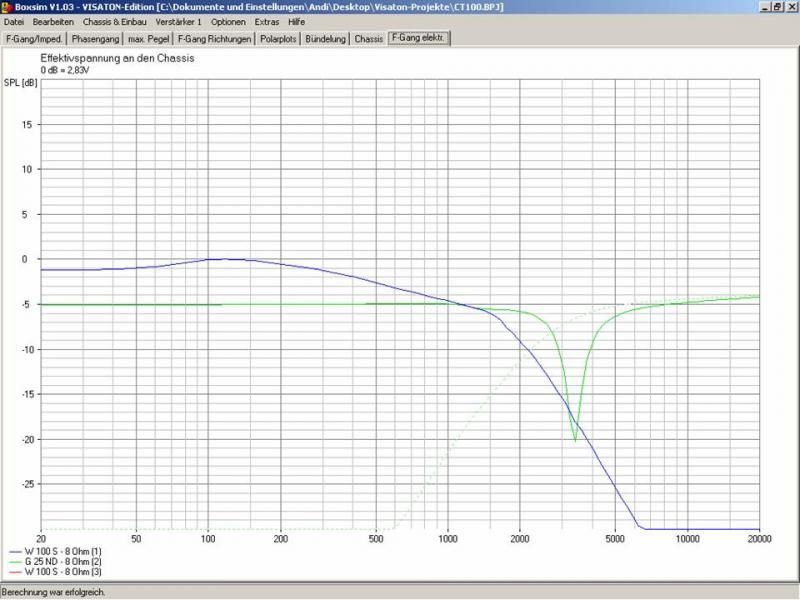Switch to the F-Gang/Imped. tab

pyautogui.click(x=33, y=39)
